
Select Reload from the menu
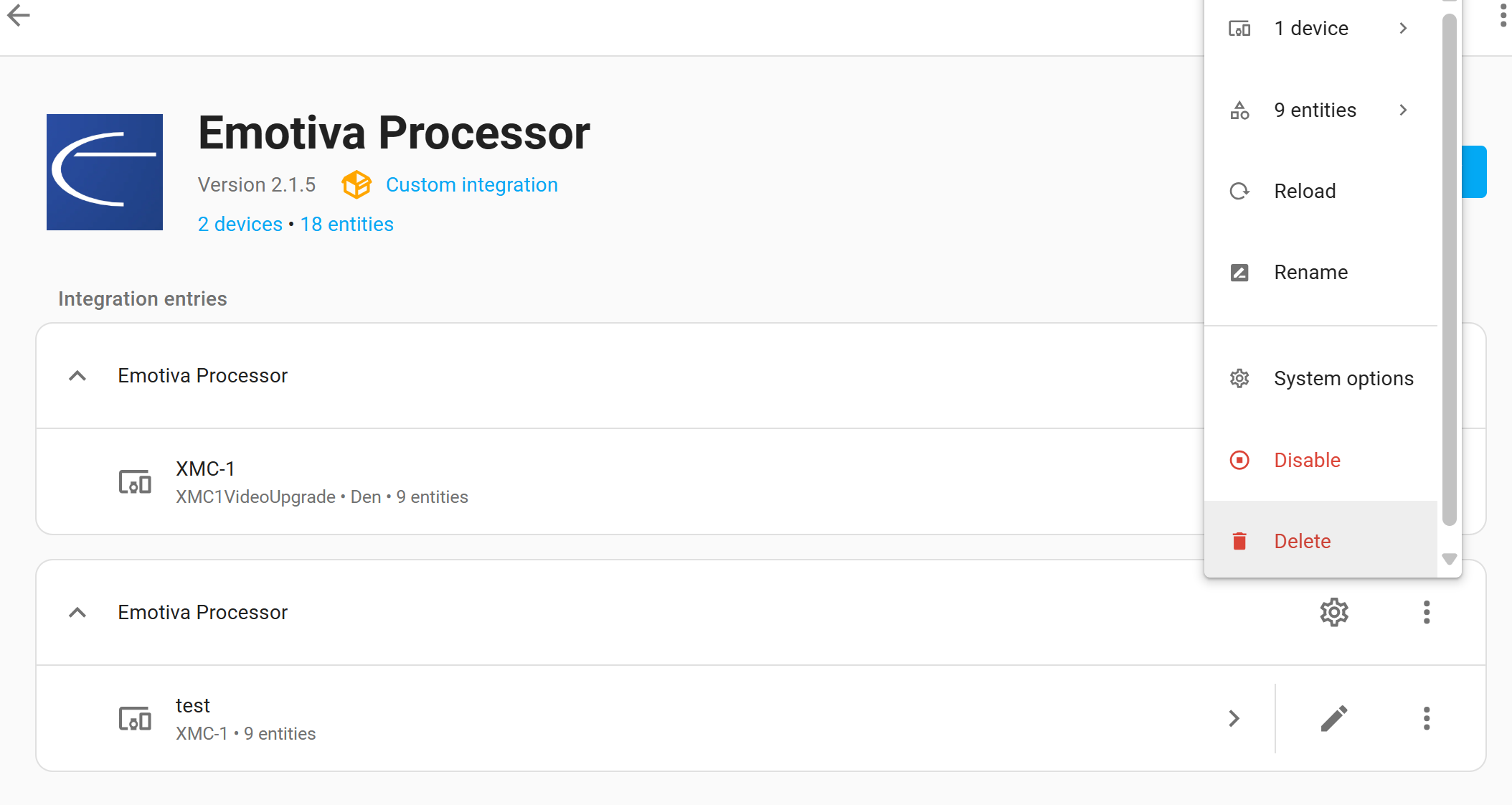tap(1305, 192)
